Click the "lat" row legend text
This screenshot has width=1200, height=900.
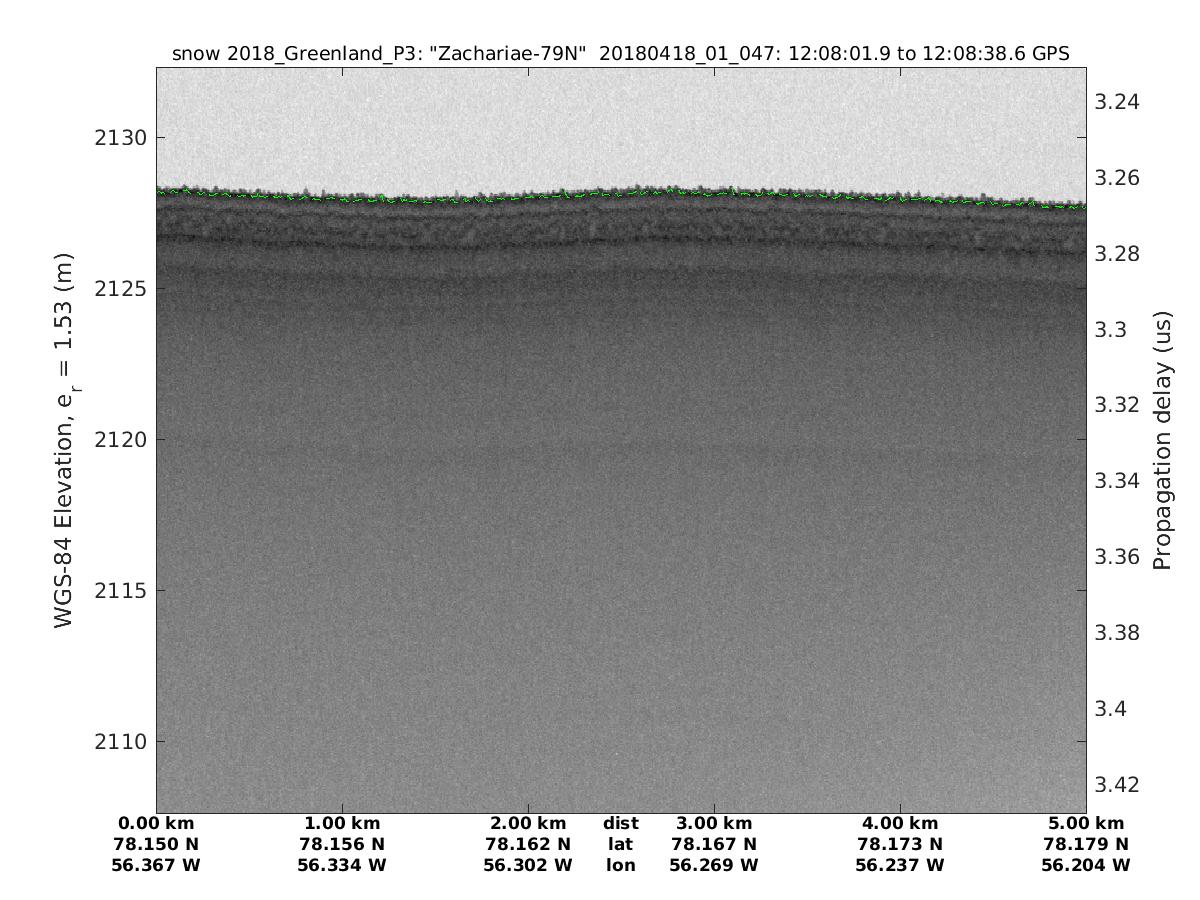[621, 844]
